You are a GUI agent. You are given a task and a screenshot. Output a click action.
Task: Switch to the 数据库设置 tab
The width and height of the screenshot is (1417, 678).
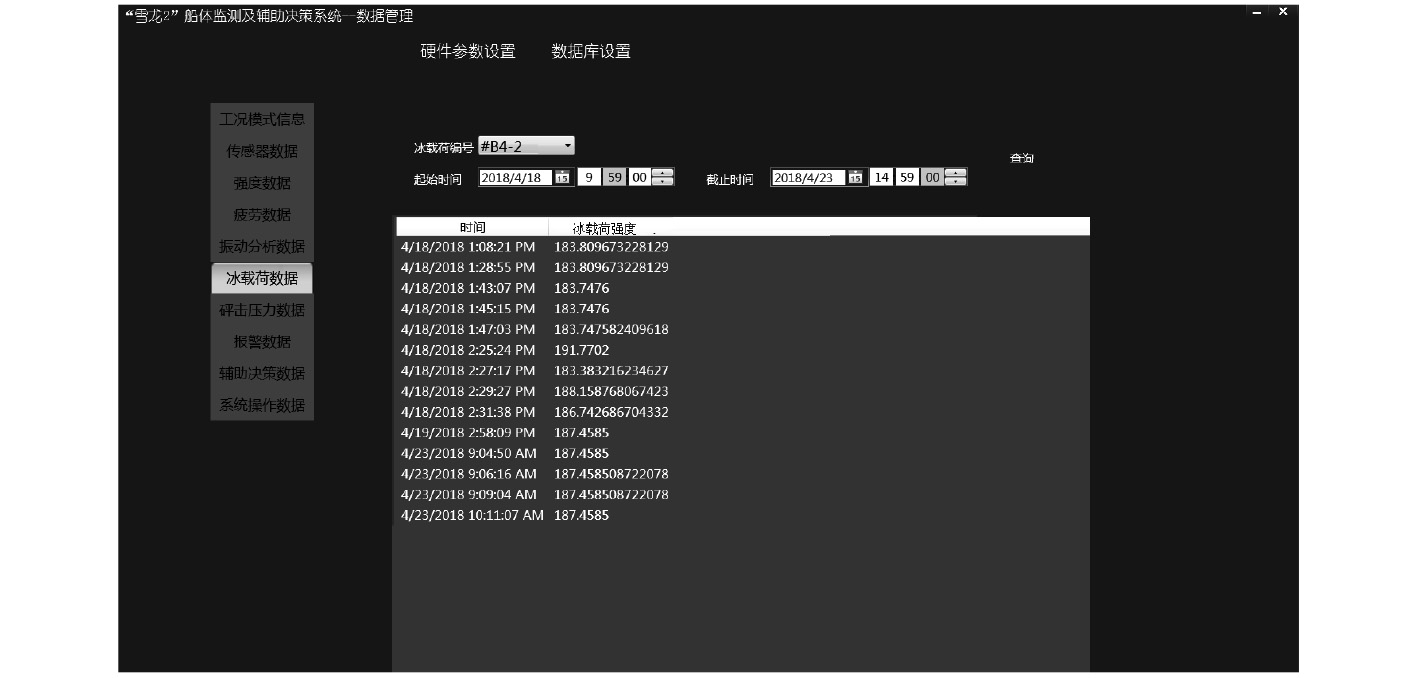pos(591,52)
